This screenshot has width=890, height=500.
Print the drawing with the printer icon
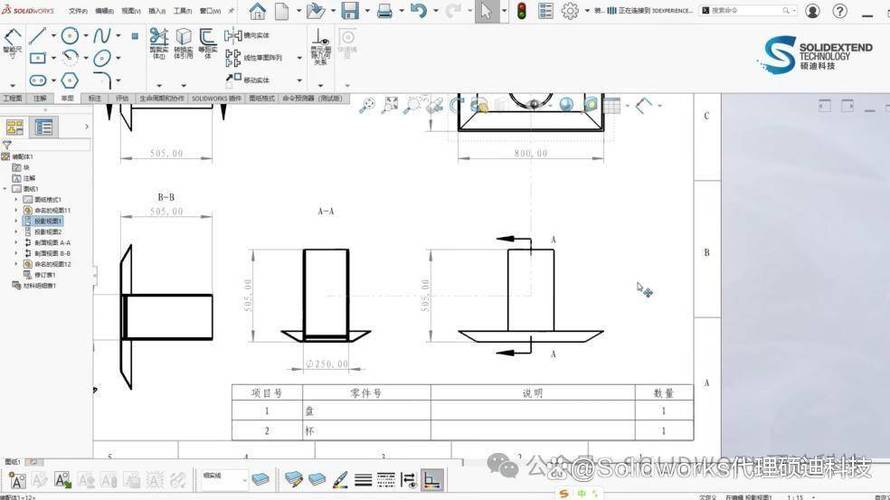[x=384, y=11]
